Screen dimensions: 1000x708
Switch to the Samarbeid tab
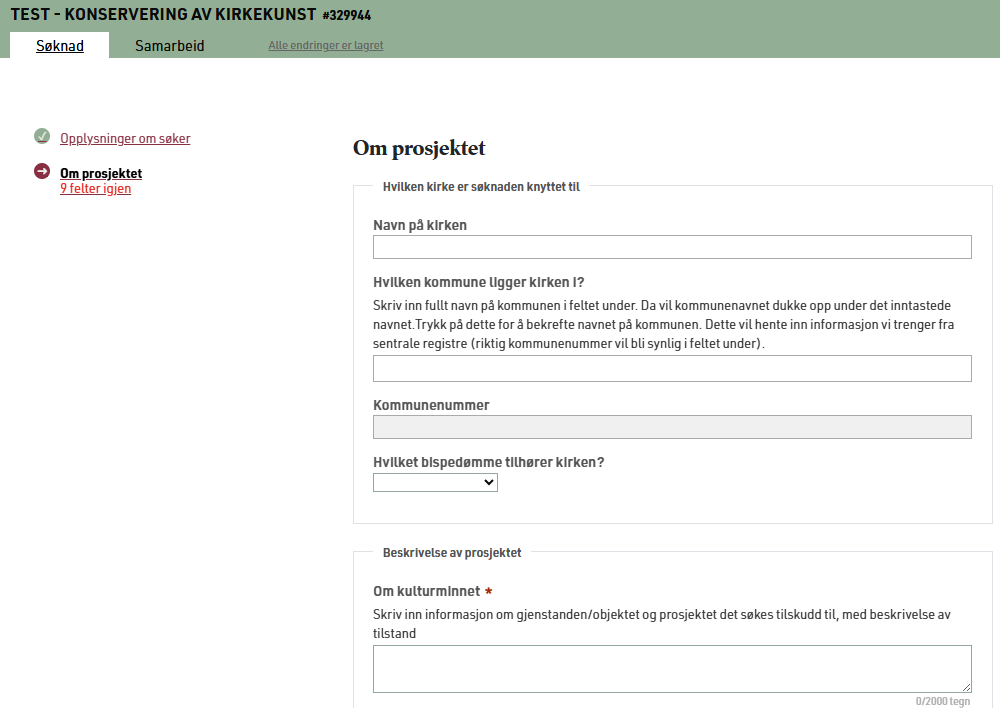click(x=170, y=46)
